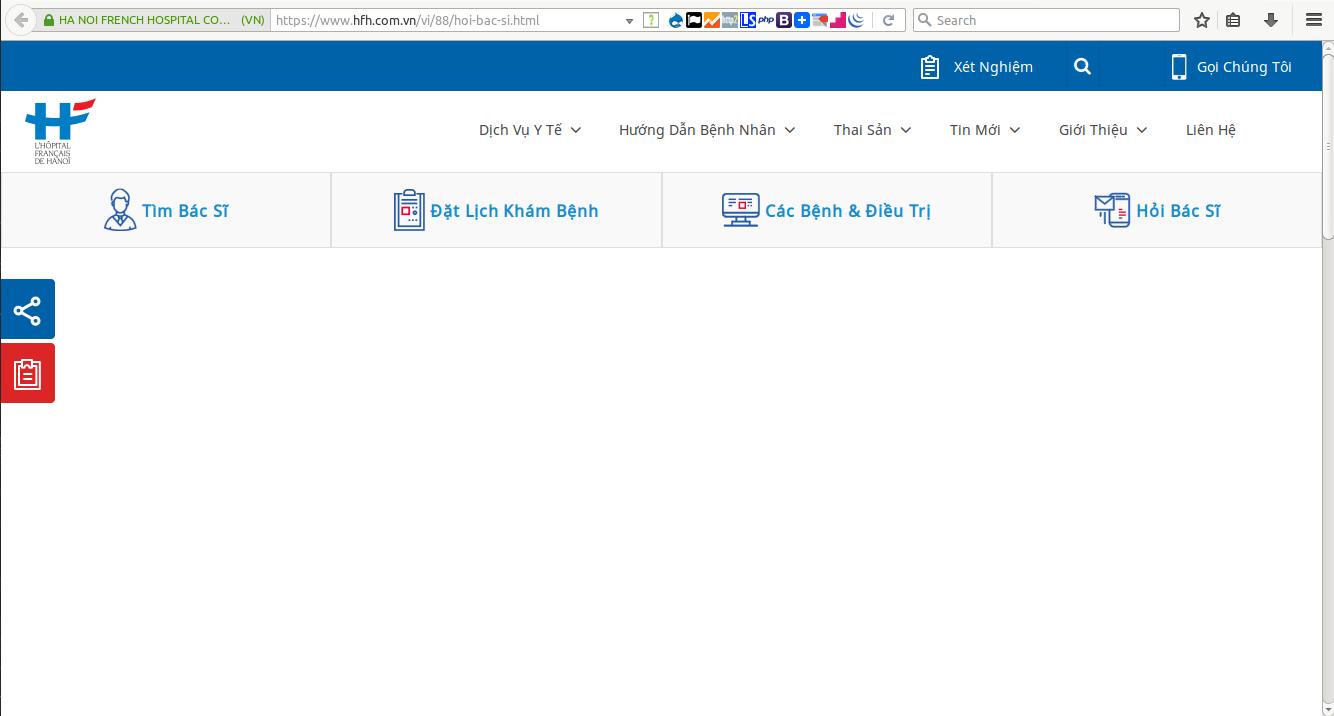Image resolution: width=1334 pixels, height=716 pixels.
Task: Open the Xét Nghiệm link
Action: click(993, 67)
